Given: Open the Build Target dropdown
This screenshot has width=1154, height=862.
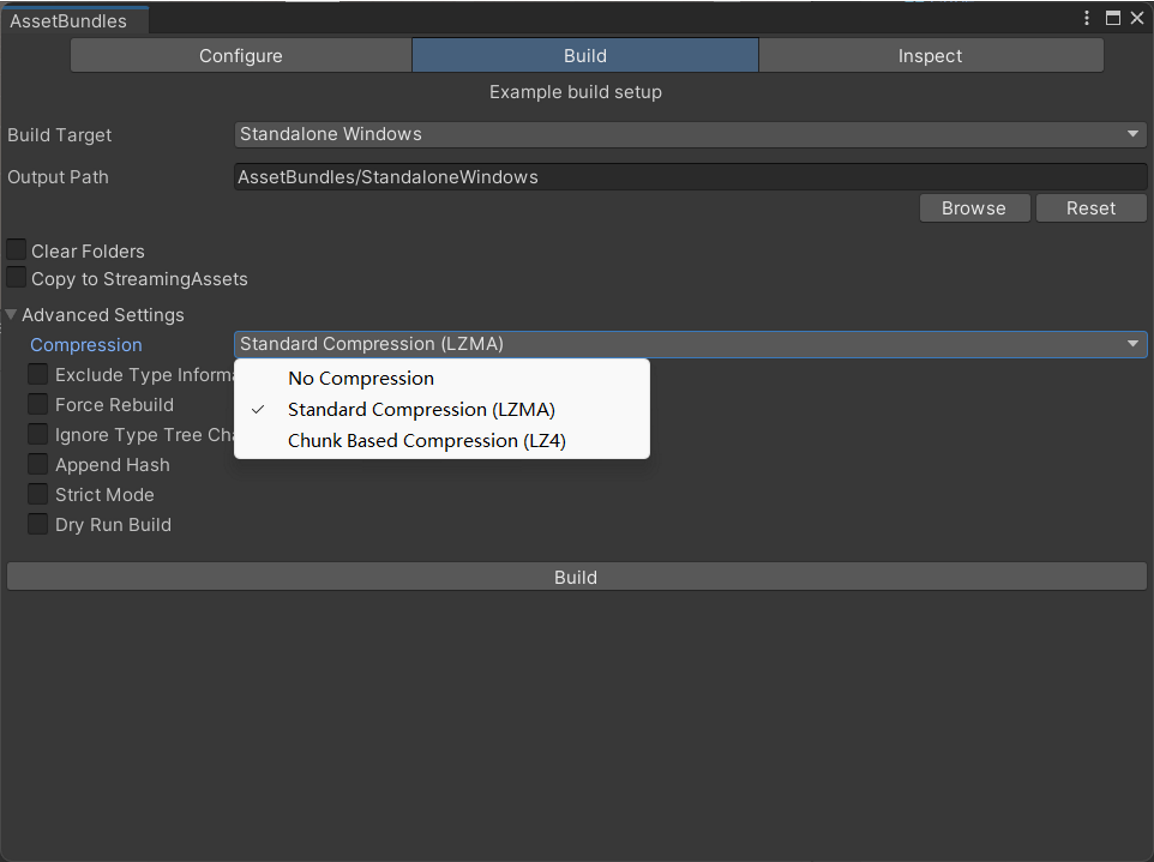Looking at the screenshot, I should 690,134.
